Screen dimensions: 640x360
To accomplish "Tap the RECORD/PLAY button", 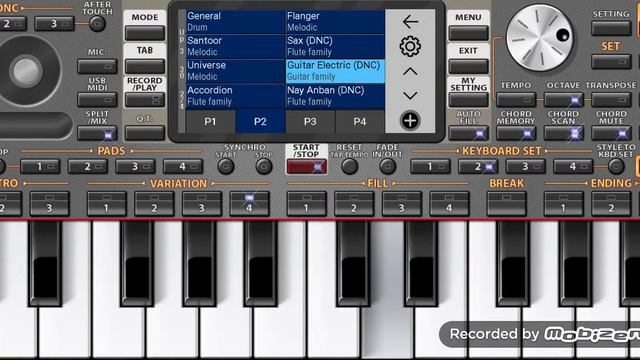I will point(145,100).
